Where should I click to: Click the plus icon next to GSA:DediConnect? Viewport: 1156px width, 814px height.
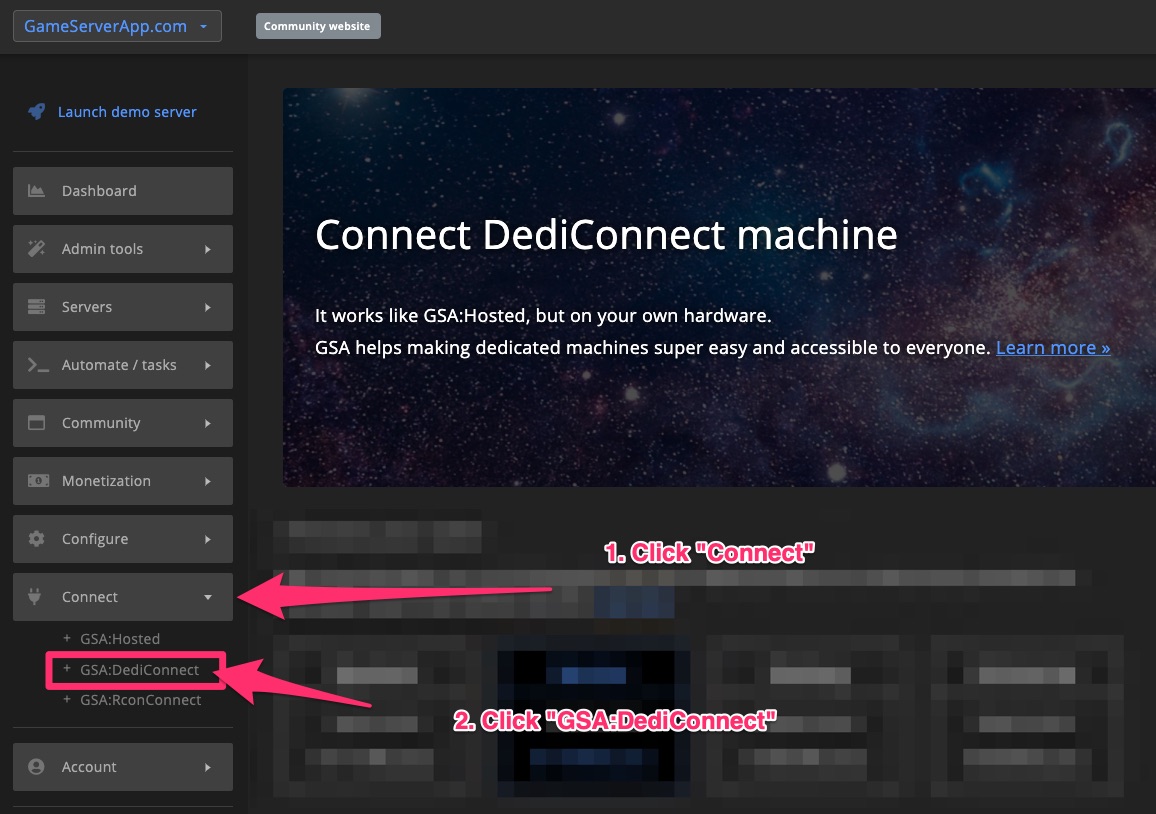click(x=67, y=669)
